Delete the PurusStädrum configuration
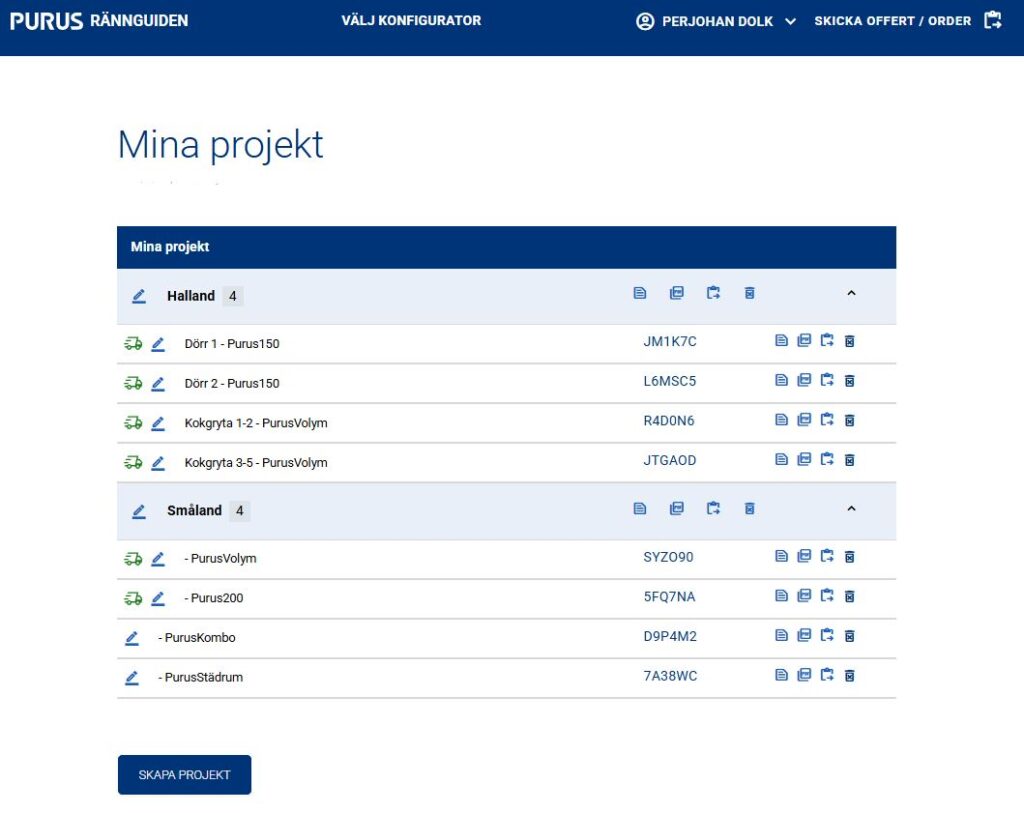This screenshot has width=1024, height=813. (849, 676)
